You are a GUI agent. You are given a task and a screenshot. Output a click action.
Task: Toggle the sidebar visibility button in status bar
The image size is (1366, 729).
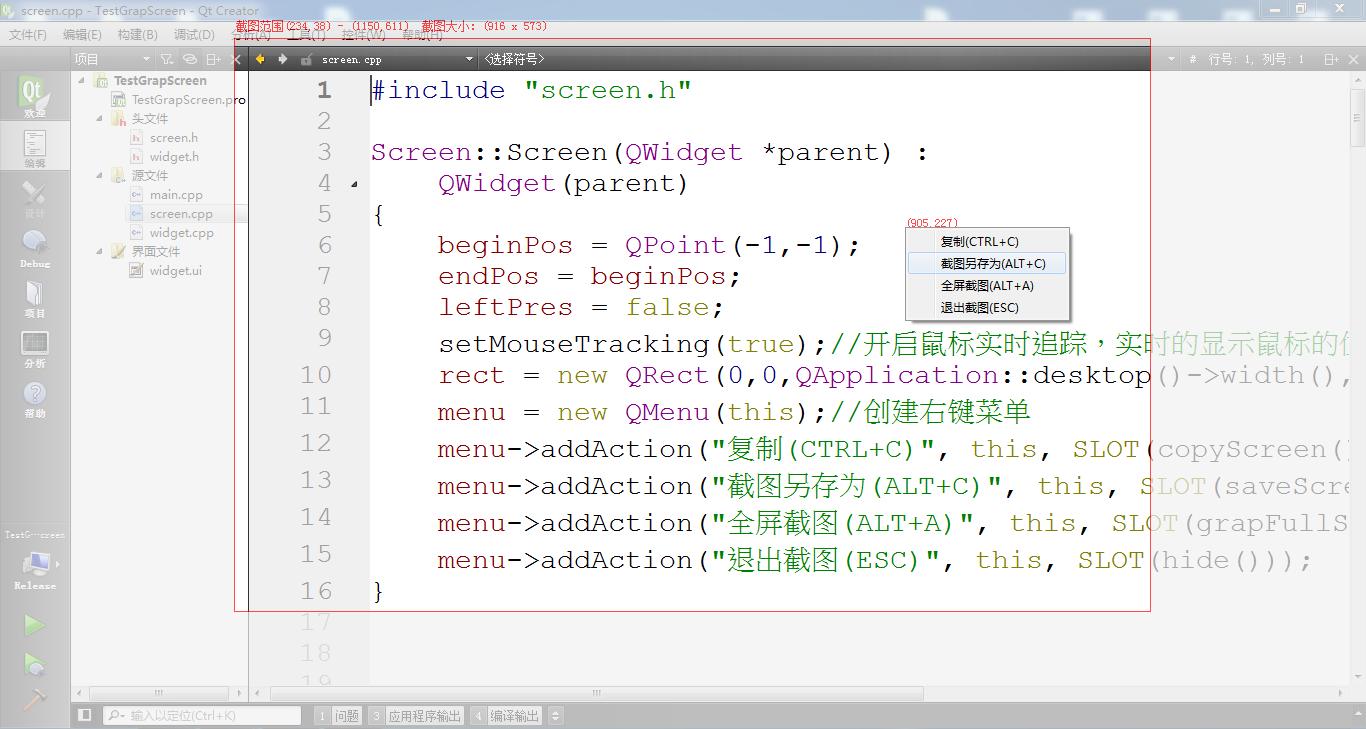tap(85, 715)
